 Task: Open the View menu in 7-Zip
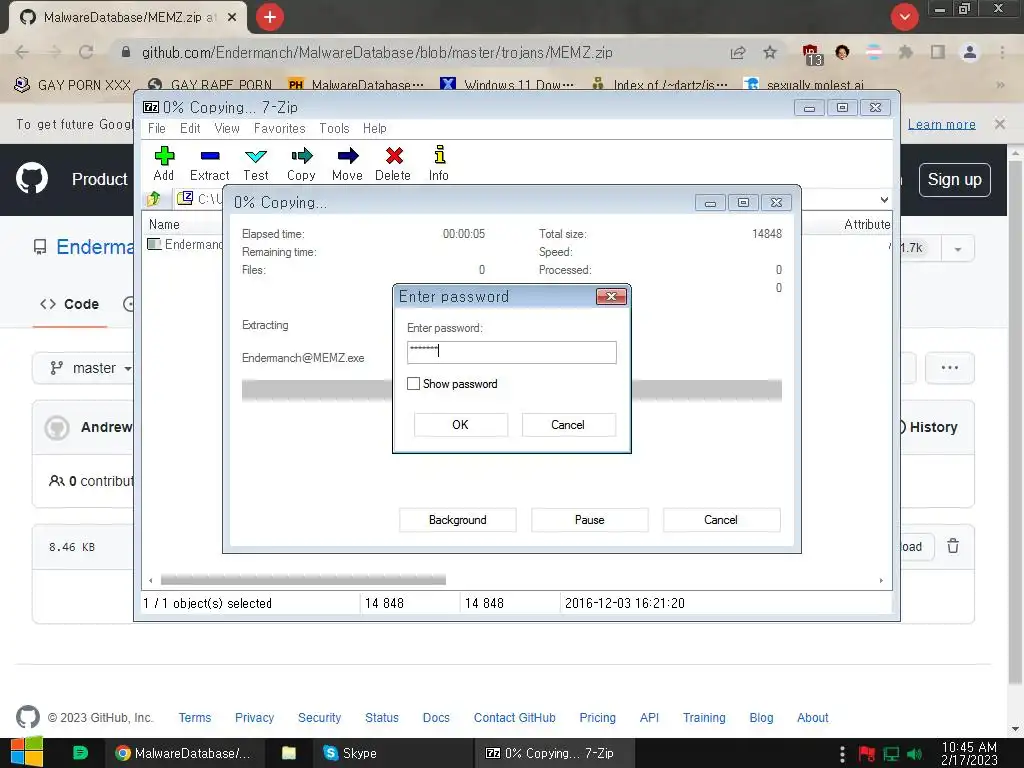point(227,128)
